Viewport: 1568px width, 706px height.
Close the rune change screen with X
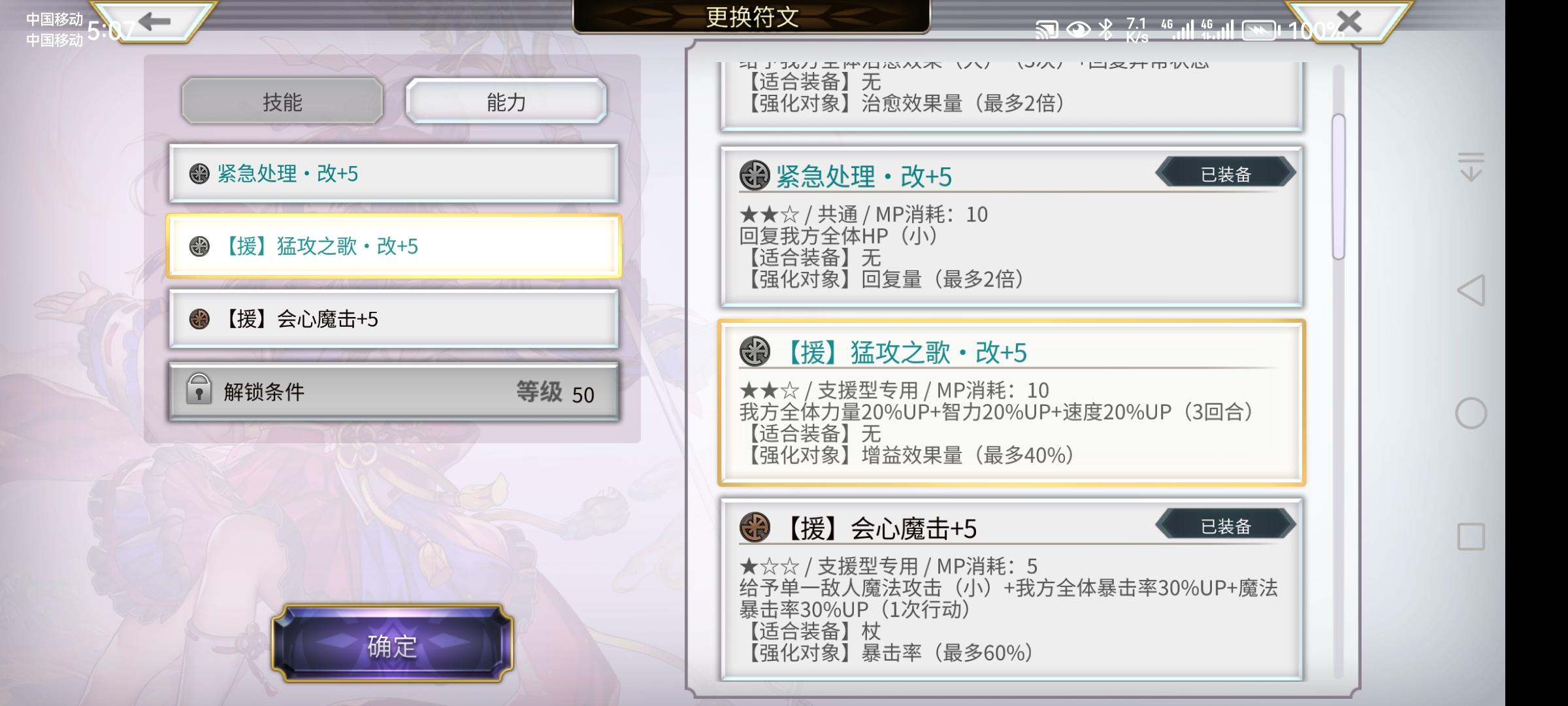(1348, 22)
